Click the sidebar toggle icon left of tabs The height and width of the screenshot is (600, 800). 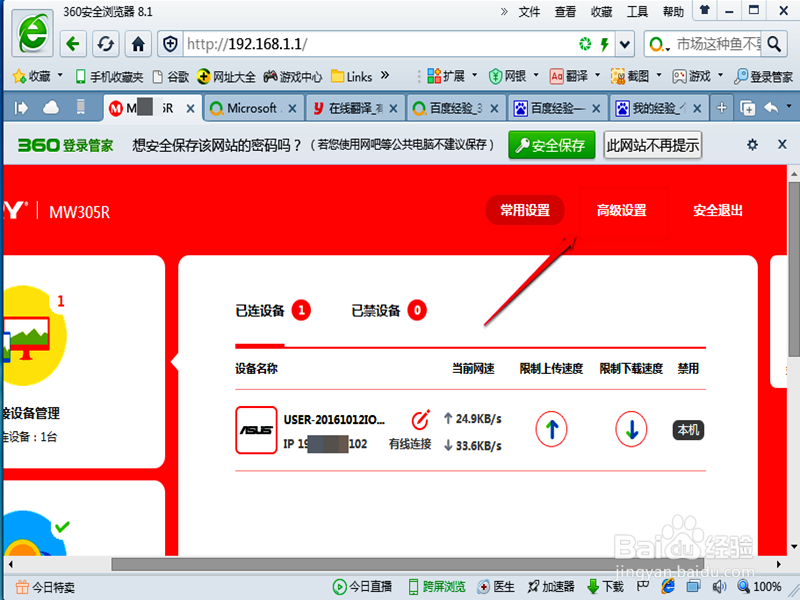(x=21, y=108)
